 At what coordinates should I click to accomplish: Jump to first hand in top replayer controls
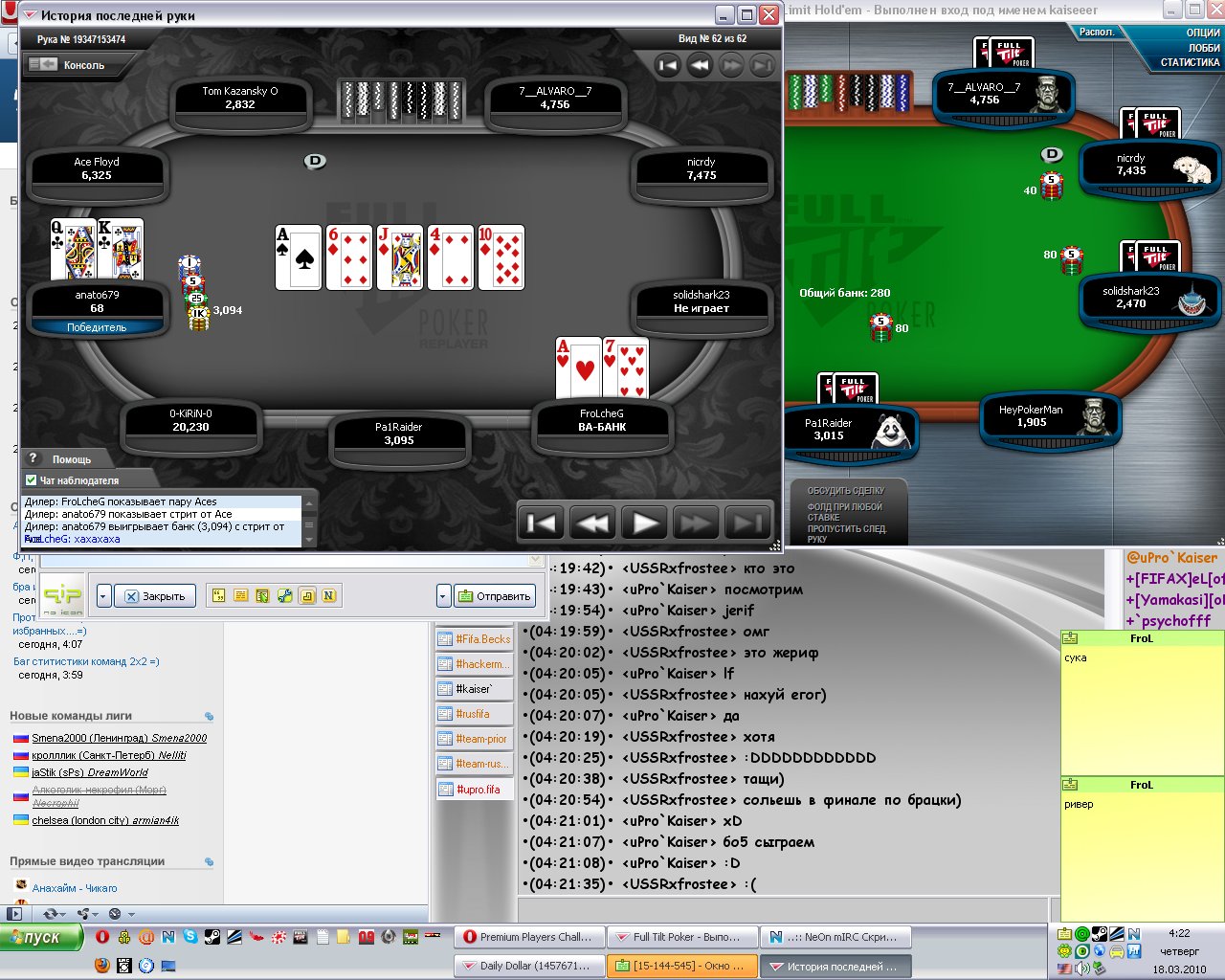point(667,65)
